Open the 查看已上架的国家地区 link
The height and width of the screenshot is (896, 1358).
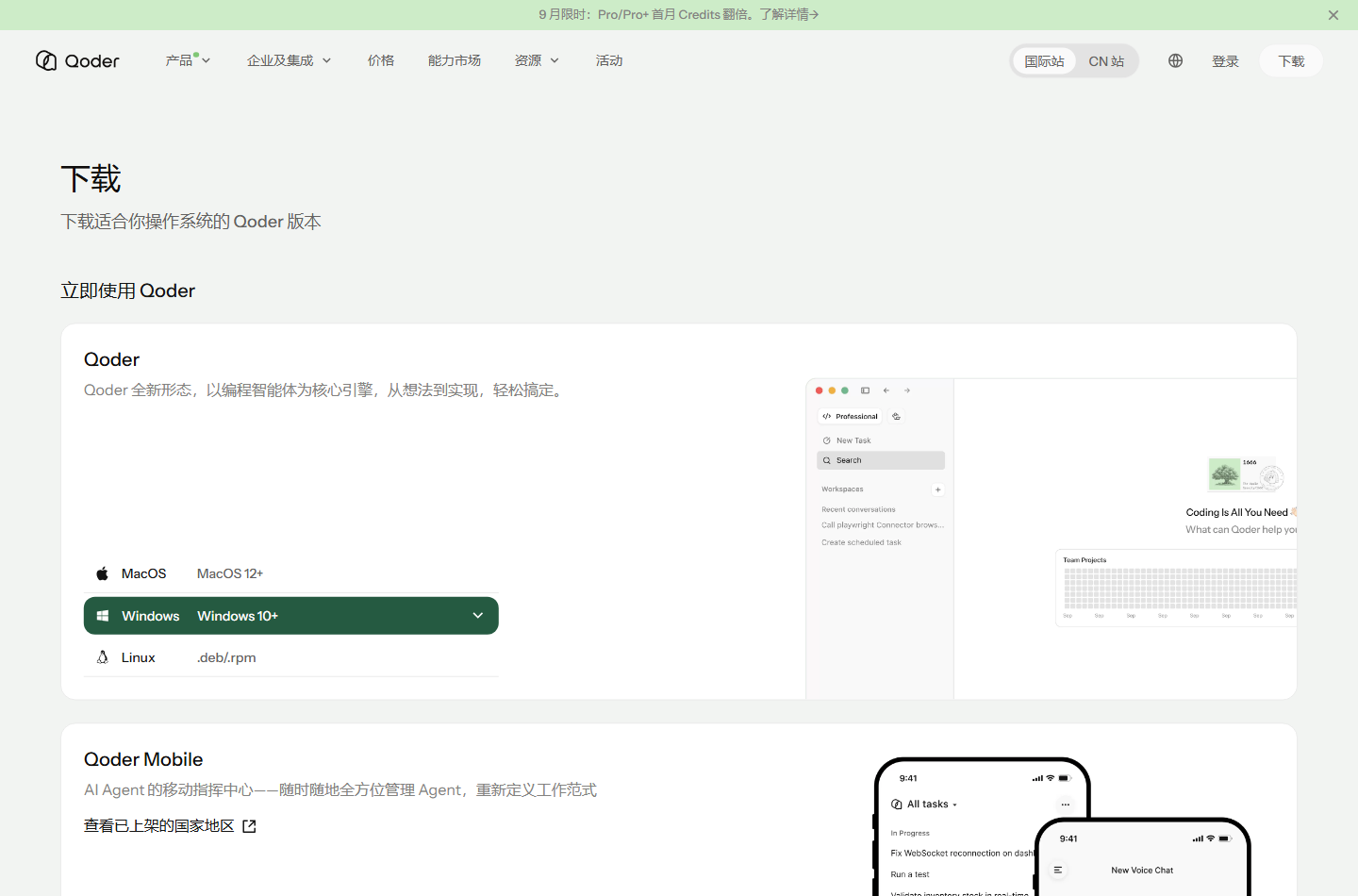pos(170,826)
